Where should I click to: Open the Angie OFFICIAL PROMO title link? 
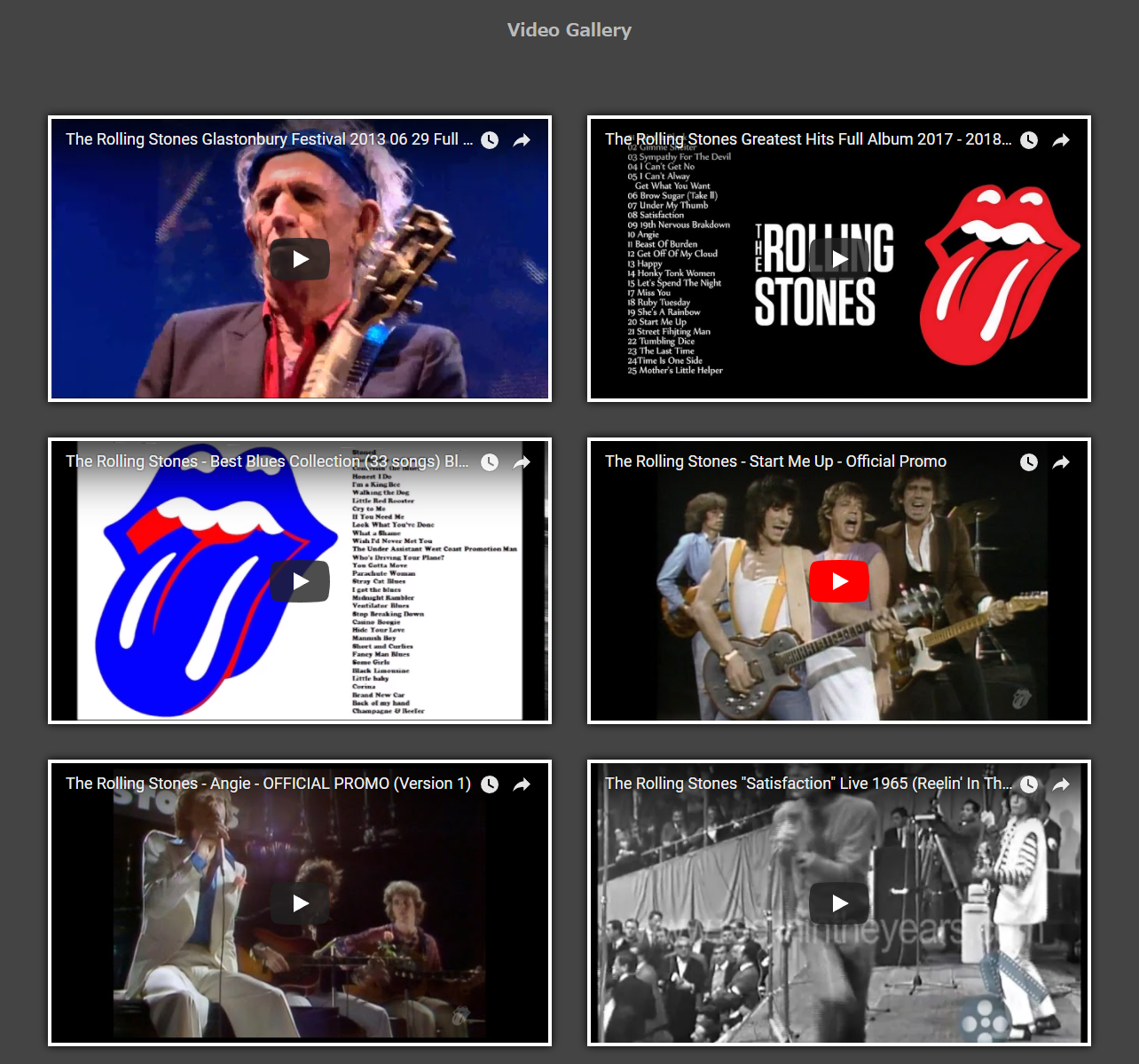click(x=268, y=784)
